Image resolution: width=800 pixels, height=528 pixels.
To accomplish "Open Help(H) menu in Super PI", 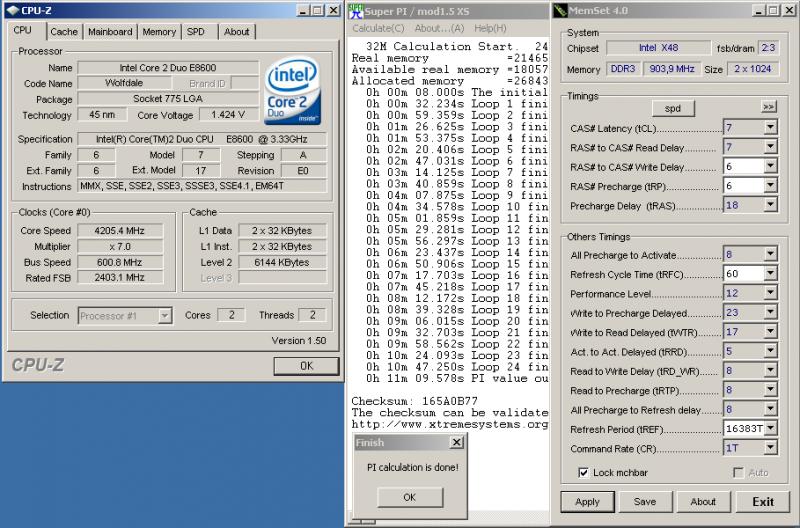I will [490, 28].
